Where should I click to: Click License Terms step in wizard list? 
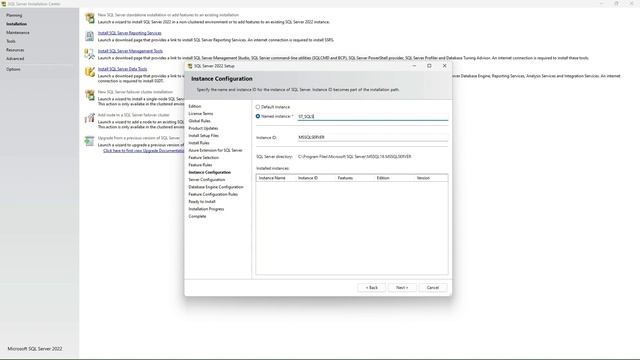pos(201,113)
